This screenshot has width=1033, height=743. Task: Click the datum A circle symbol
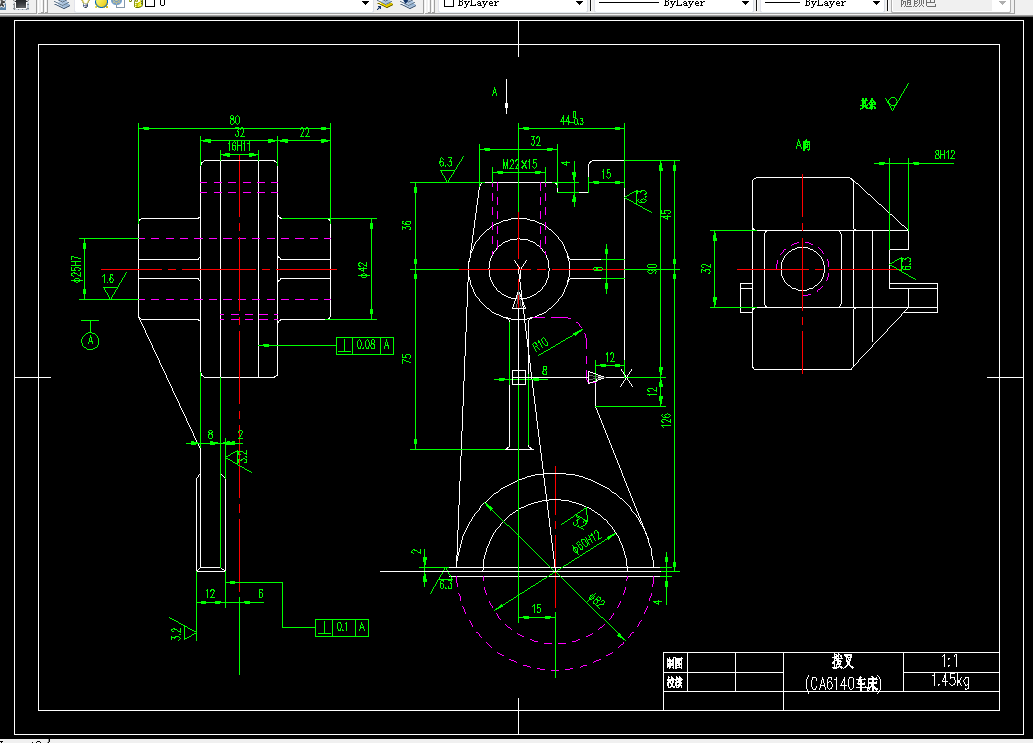tap(90, 341)
